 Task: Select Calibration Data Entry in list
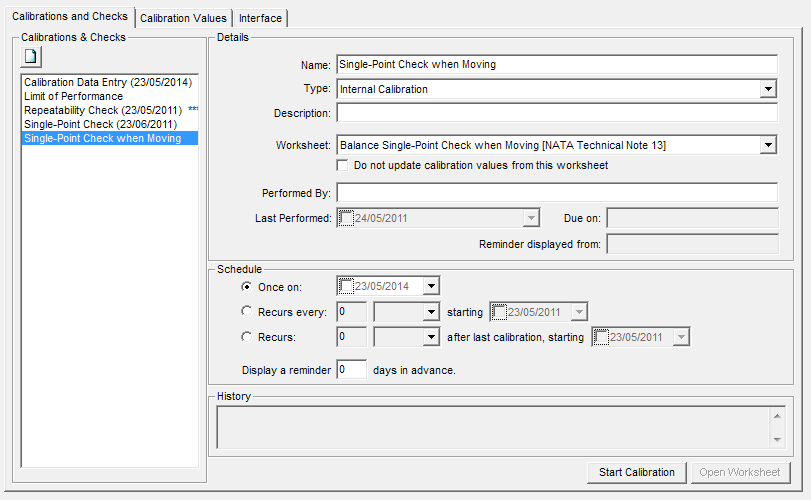[108, 83]
